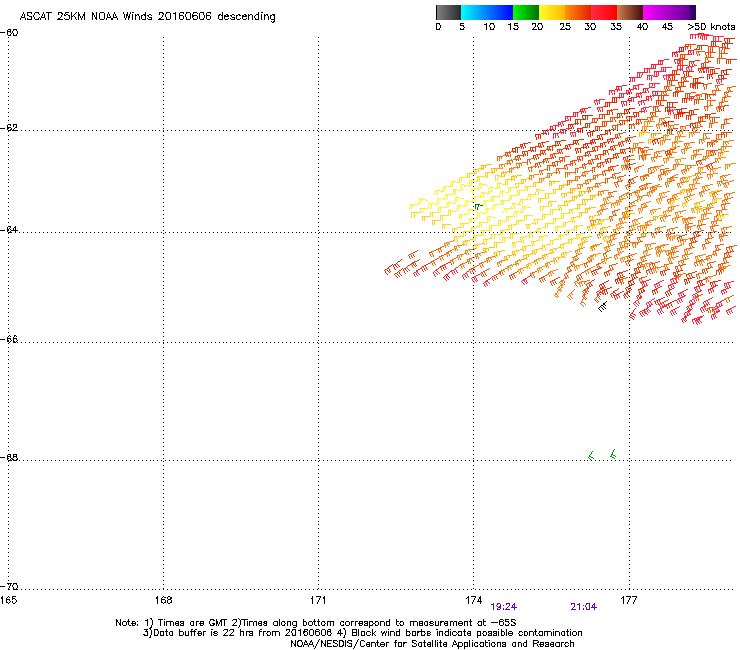Click the orange 25-30 knots color band
Viewport: 740px width, 650px height.
click(x=578, y=12)
